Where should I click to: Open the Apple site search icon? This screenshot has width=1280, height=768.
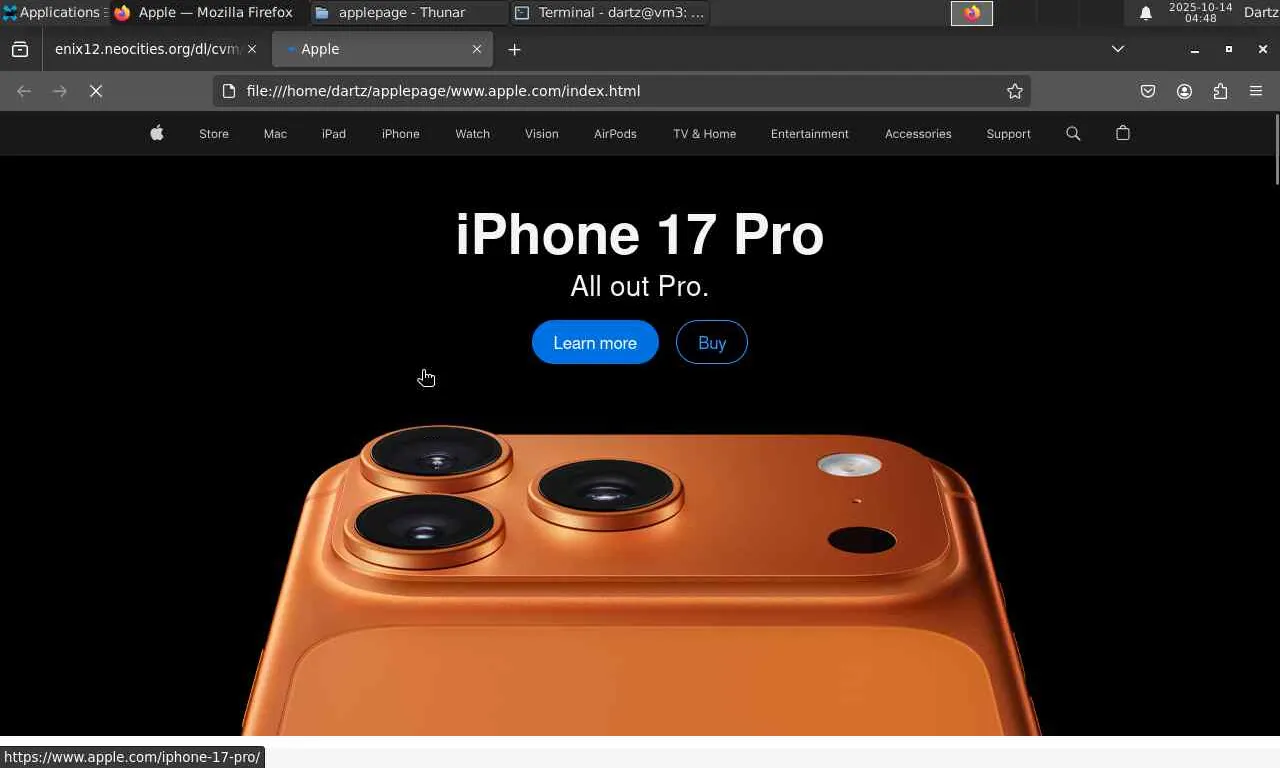1073,133
